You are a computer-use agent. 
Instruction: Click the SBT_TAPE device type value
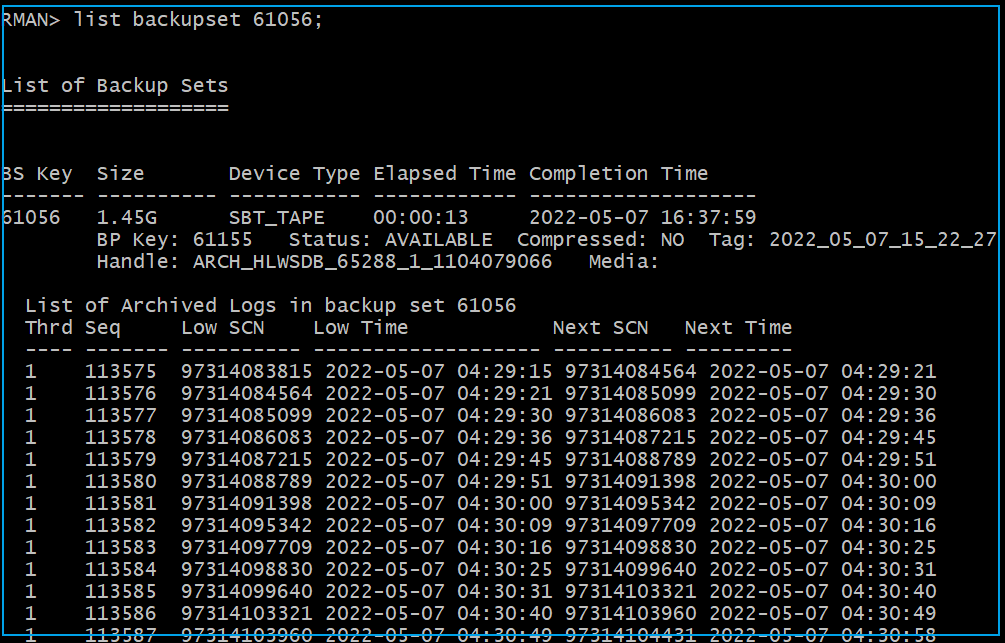pyautogui.click(x=276, y=217)
